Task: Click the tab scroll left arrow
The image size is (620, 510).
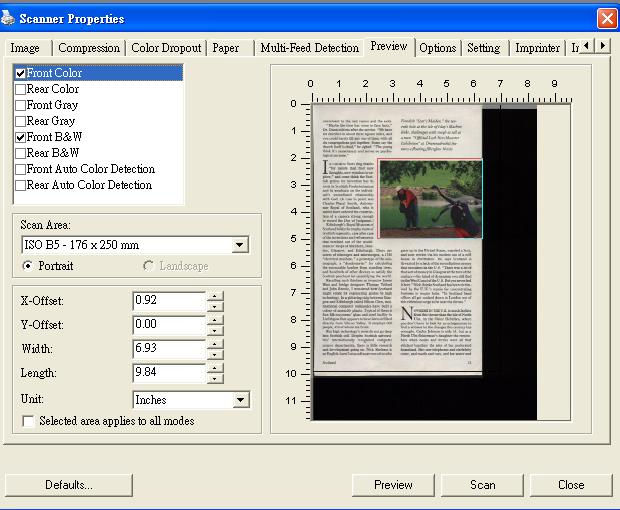Action: pos(587,46)
